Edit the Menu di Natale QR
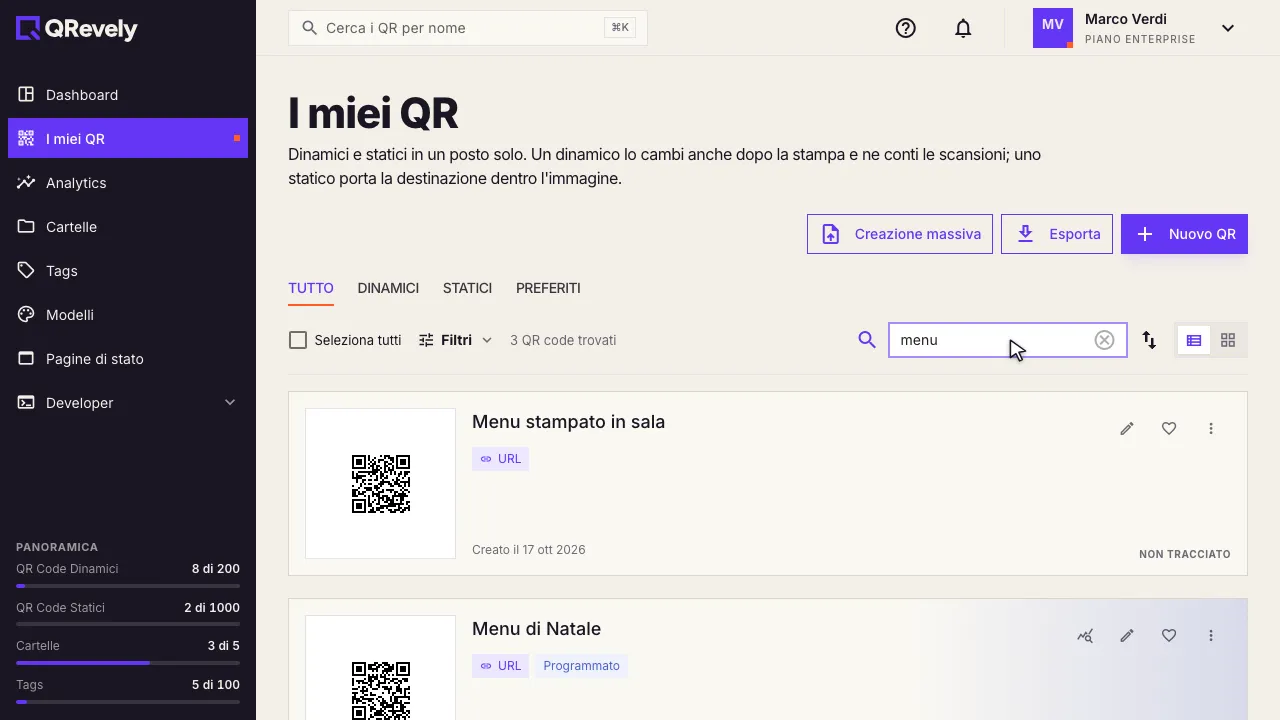 [1127, 636]
